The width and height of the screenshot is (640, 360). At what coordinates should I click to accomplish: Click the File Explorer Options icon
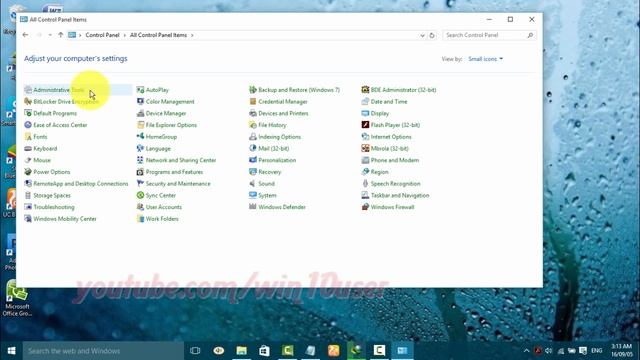click(x=140, y=125)
